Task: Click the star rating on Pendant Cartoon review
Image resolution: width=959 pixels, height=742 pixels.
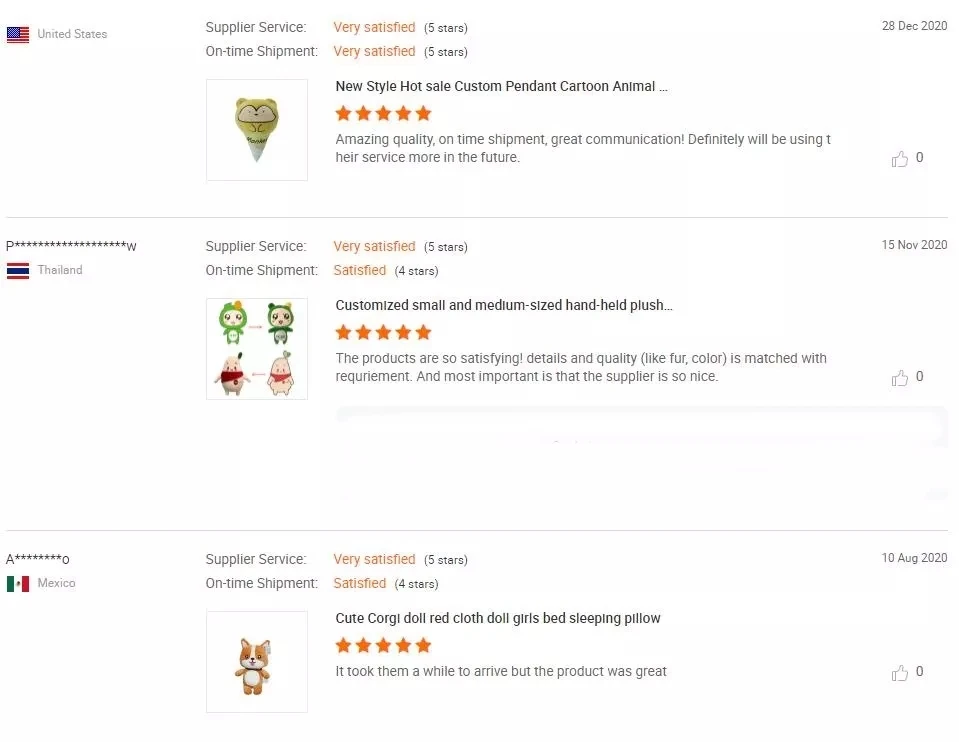Action: coord(383,113)
